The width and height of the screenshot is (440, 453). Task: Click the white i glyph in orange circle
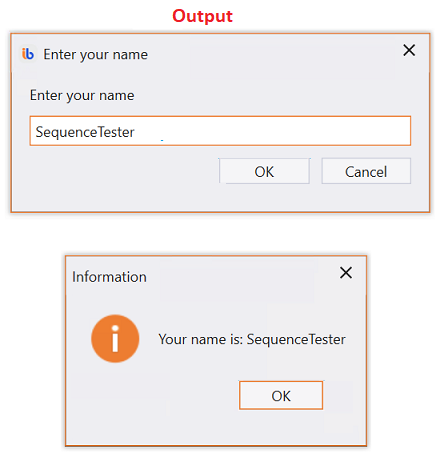click(x=115, y=339)
